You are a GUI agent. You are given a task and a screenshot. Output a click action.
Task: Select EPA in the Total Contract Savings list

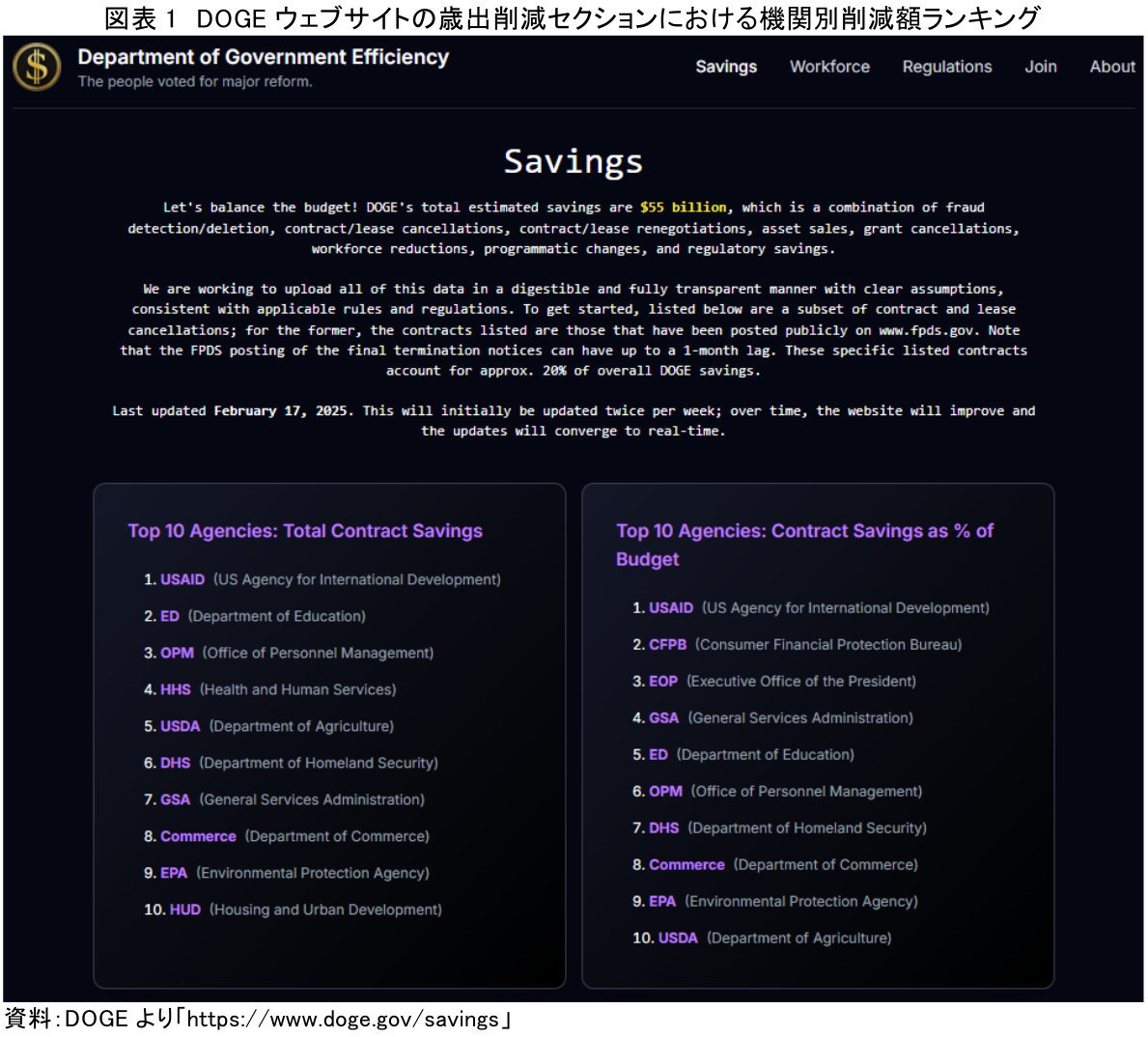[174, 873]
